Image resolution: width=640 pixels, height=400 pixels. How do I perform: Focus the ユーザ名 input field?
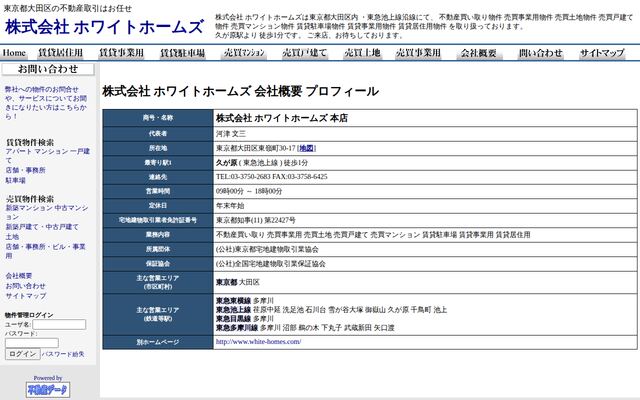coord(59,324)
